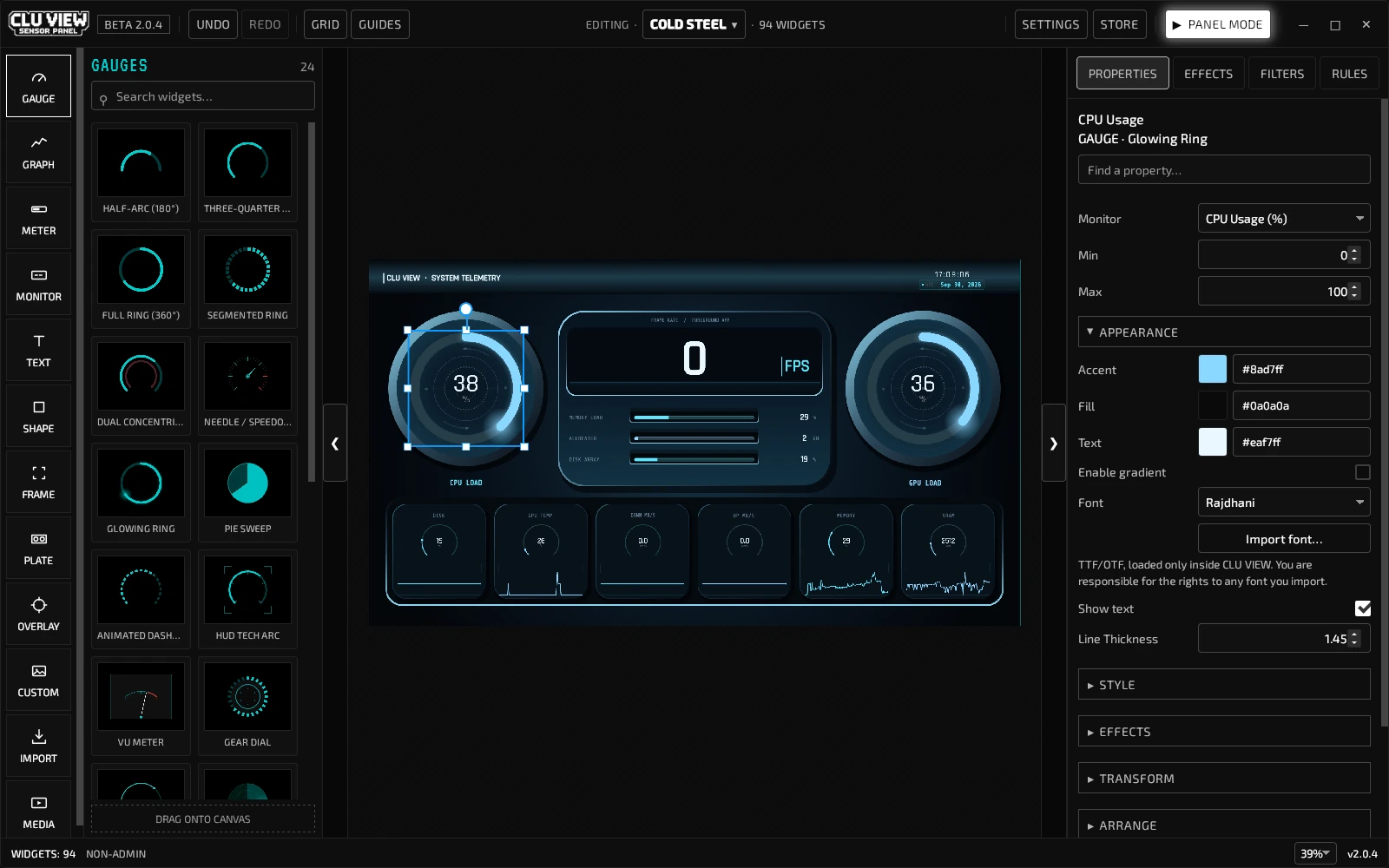Open the Monitor CPU Usage (%) dropdown
The width and height of the screenshot is (1389, 868).
tap(1284, 219)
